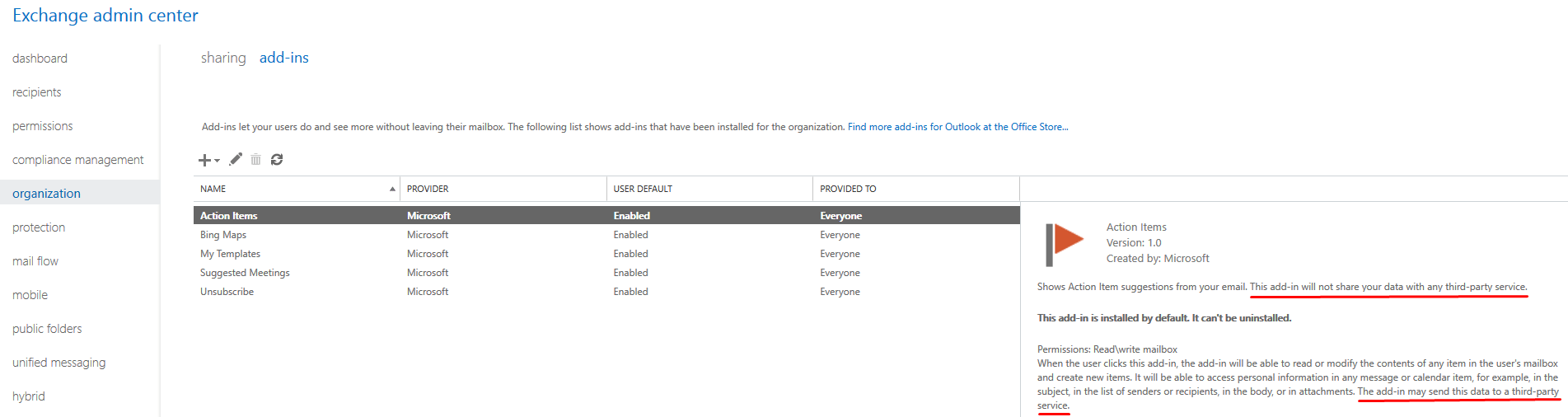
Task: Click the refresh icon in the toolbar
Action: coord(277,159)
